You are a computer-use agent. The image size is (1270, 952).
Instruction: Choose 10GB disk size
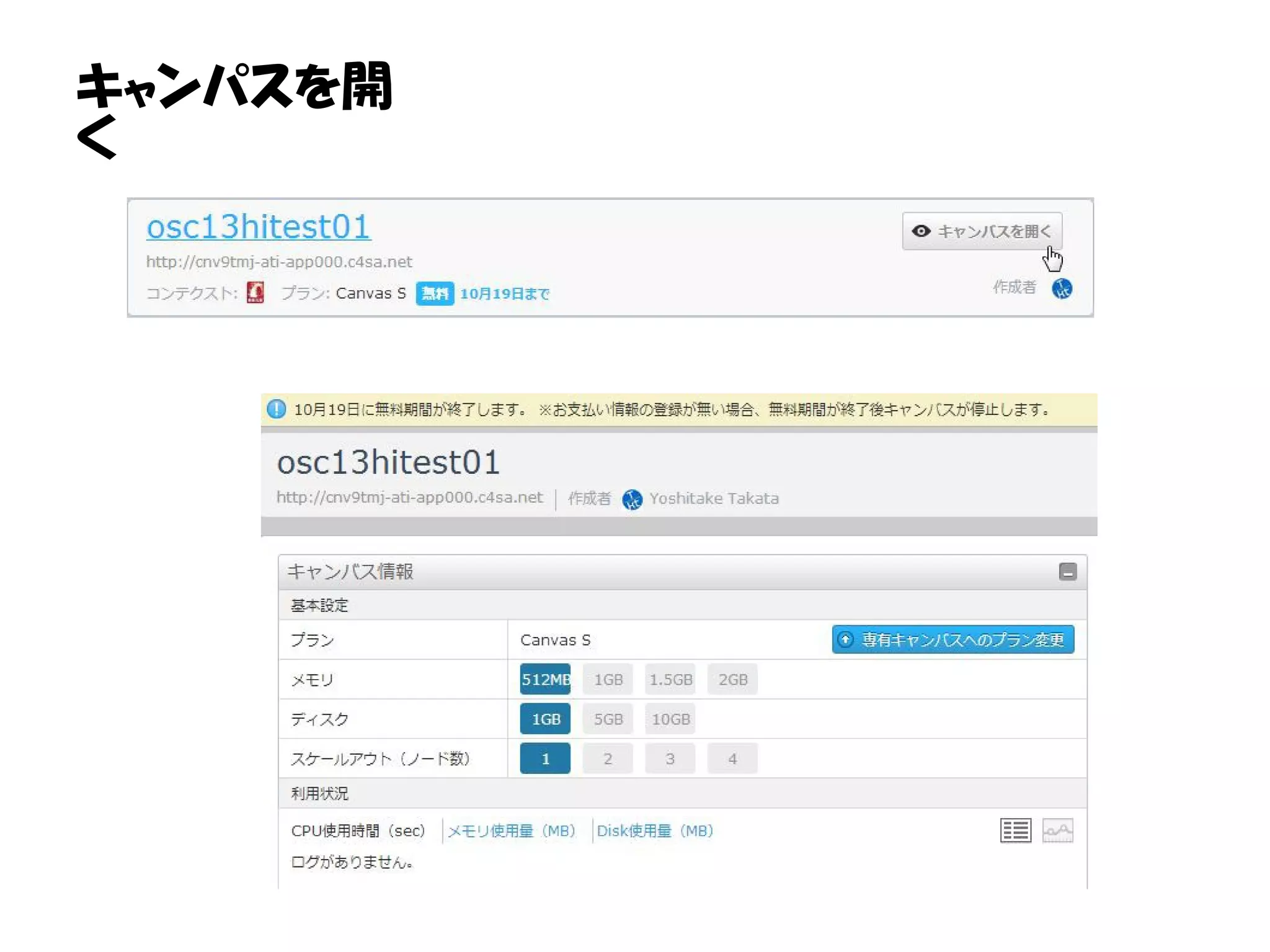pyautogui.click(x=670, y=719)
